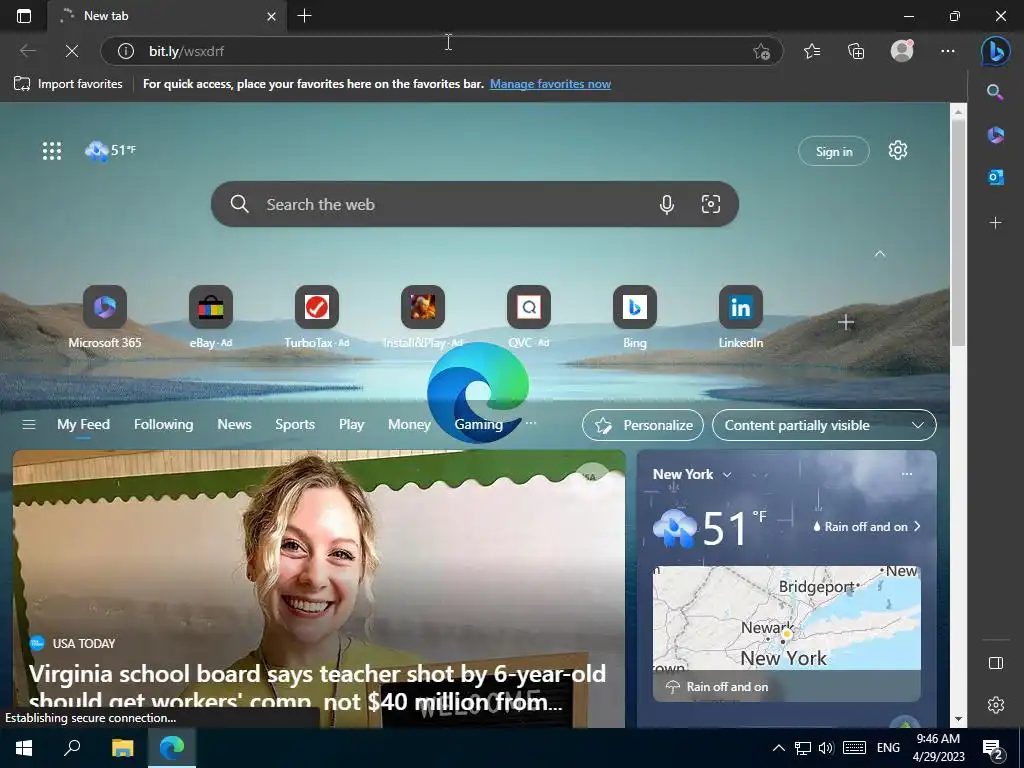The width and height of the screenshot is (1024, 768).
Task: Open the LinkedIn quick link tile
Action: pos(741,316)
